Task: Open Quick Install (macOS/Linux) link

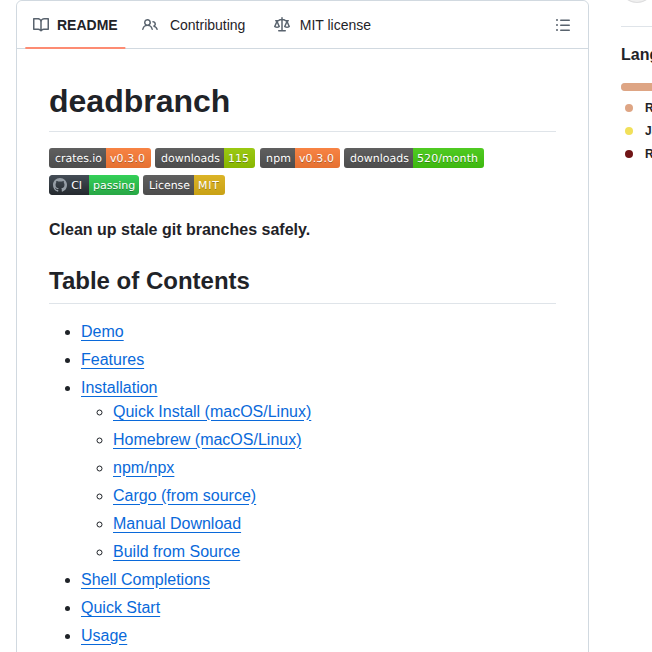Action: 212,412
